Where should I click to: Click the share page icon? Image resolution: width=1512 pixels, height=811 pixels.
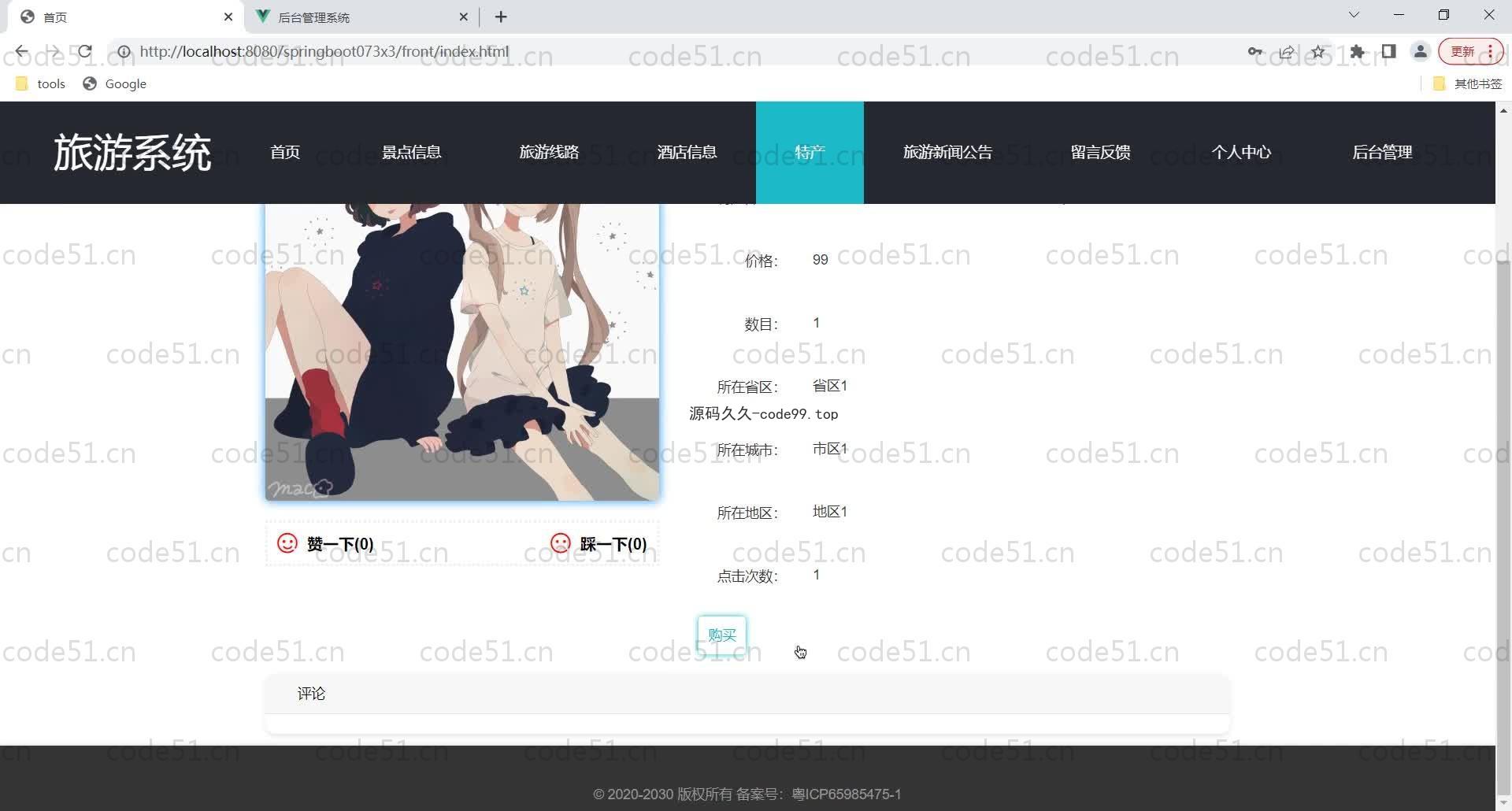tap(1287, 52)
